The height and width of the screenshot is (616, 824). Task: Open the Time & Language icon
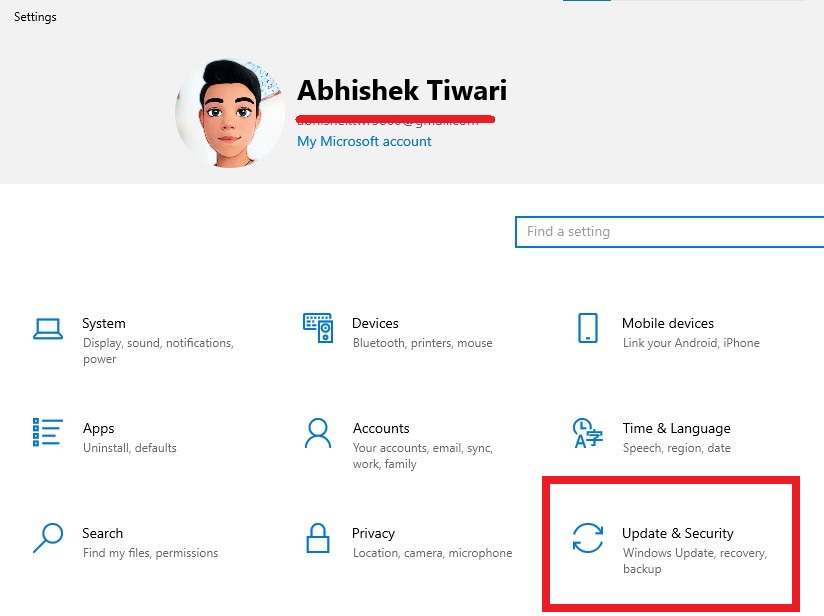pyautogui.click(x=588, y=433)
